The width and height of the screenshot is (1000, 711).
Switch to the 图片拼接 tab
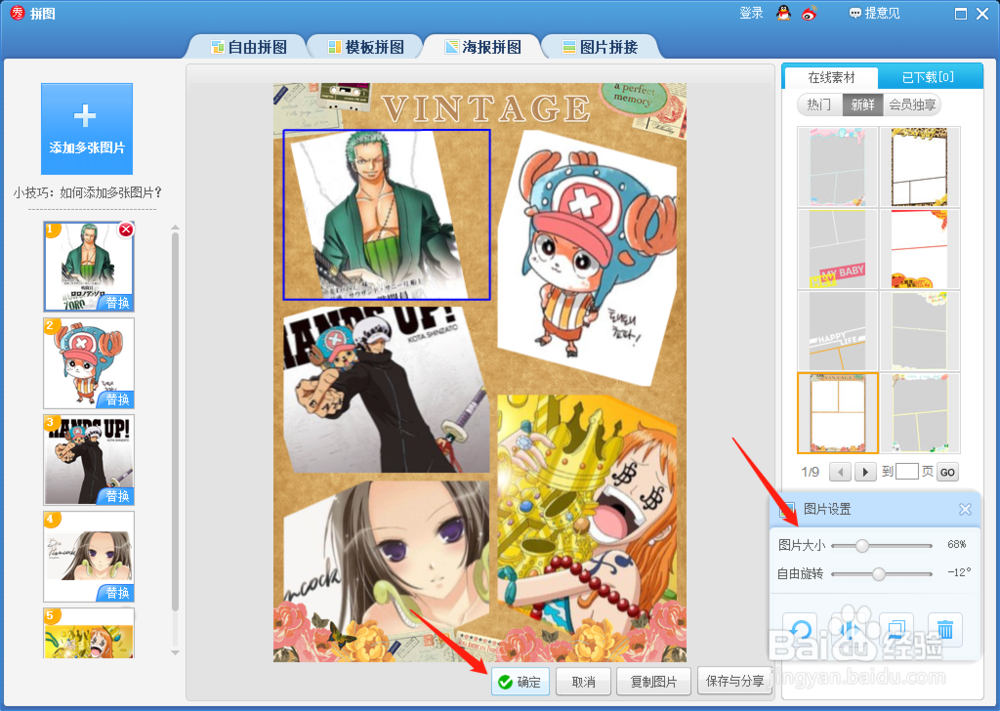pos(600,47)
